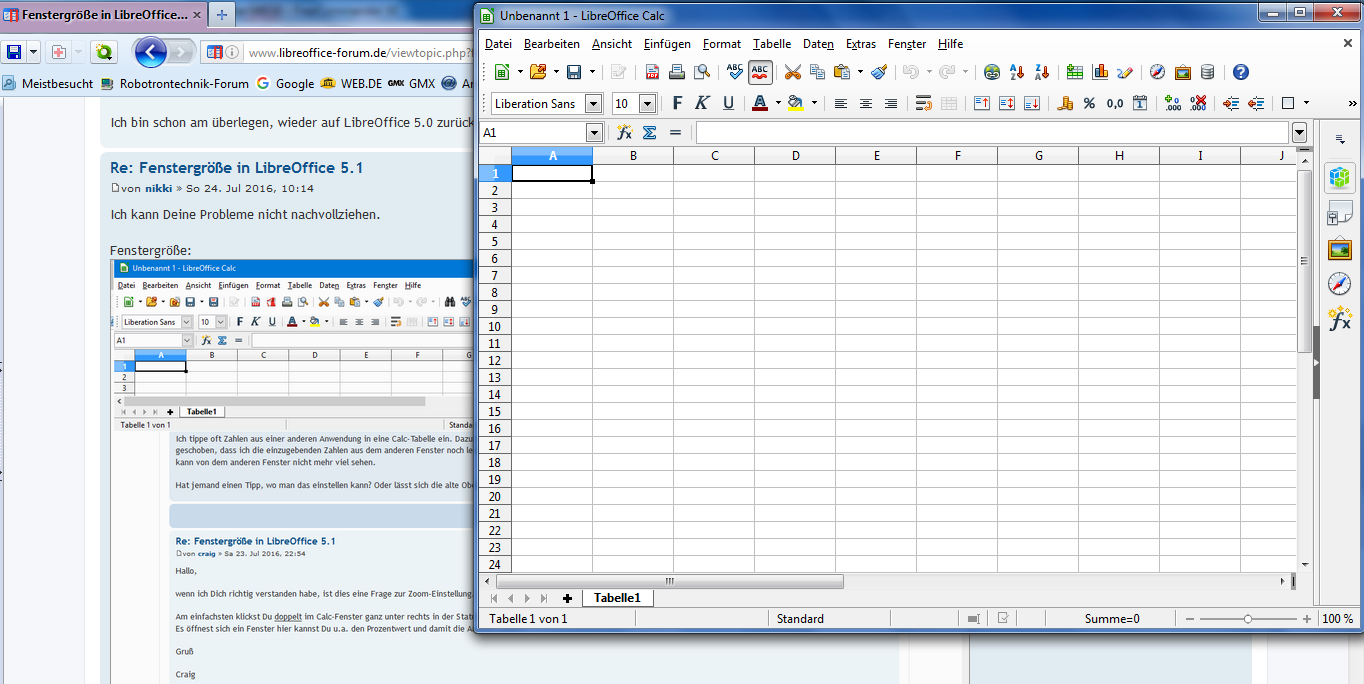The height and width of the screenshot is (684, 1364).
Task: Increase cell indent
Action: point(1231,103)
